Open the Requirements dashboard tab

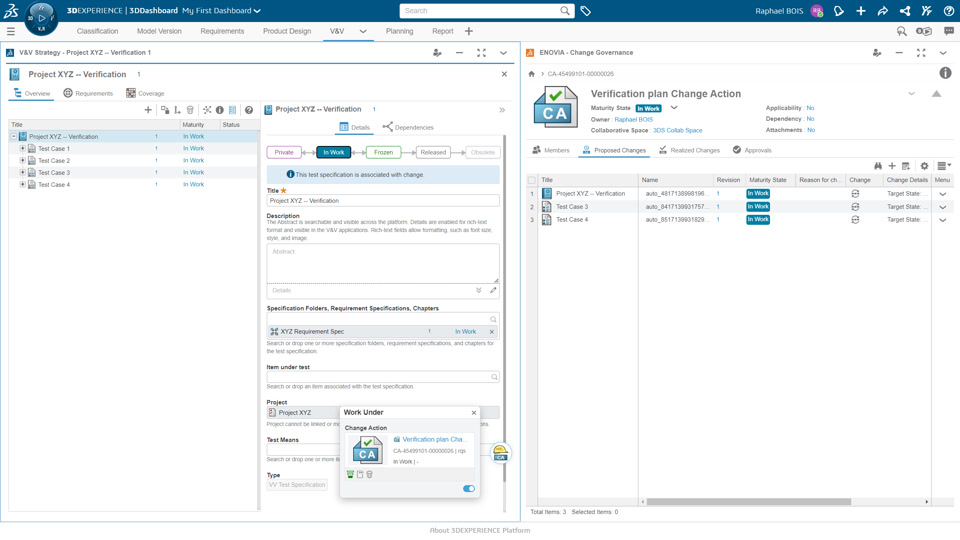222,31
